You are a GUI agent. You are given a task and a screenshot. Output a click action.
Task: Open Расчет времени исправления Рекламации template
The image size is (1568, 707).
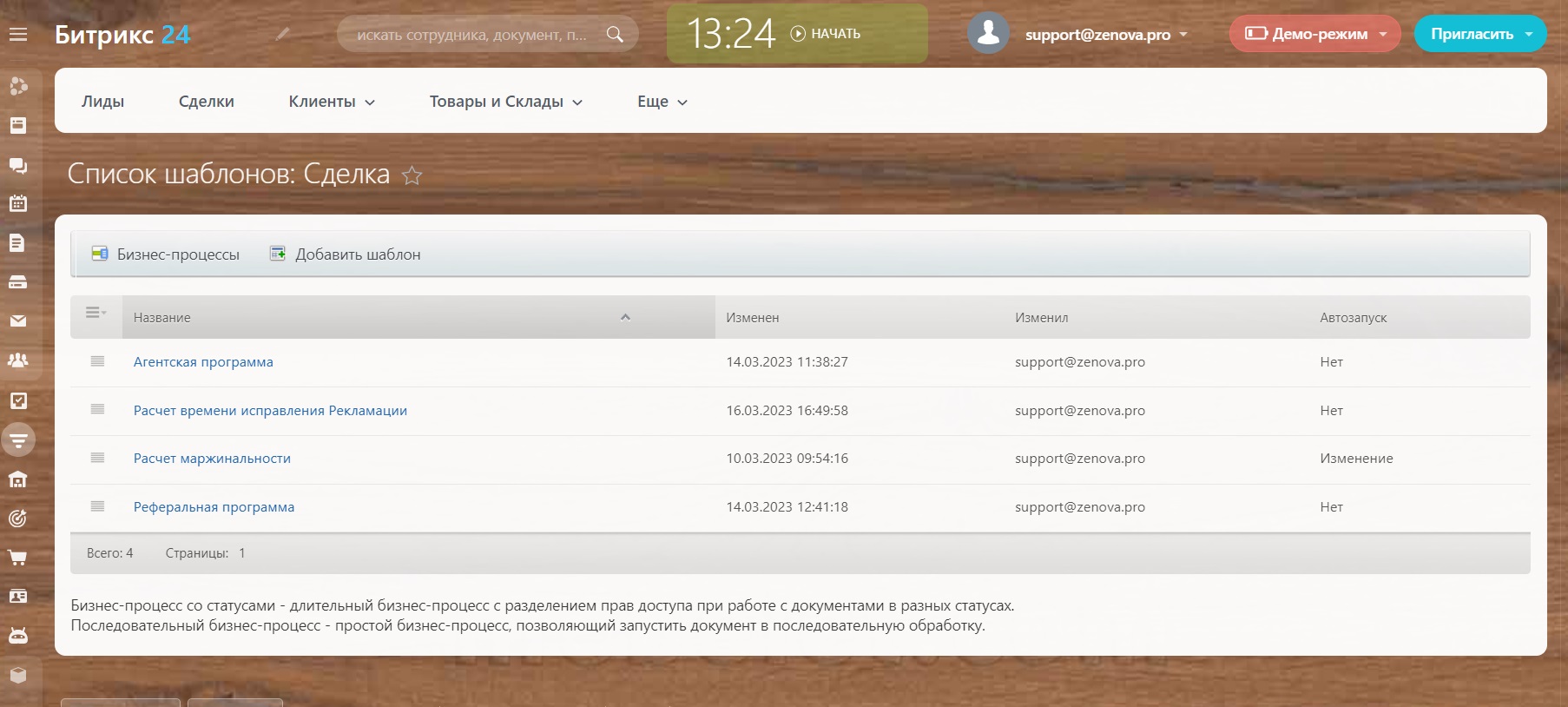[x=270, y=411]
